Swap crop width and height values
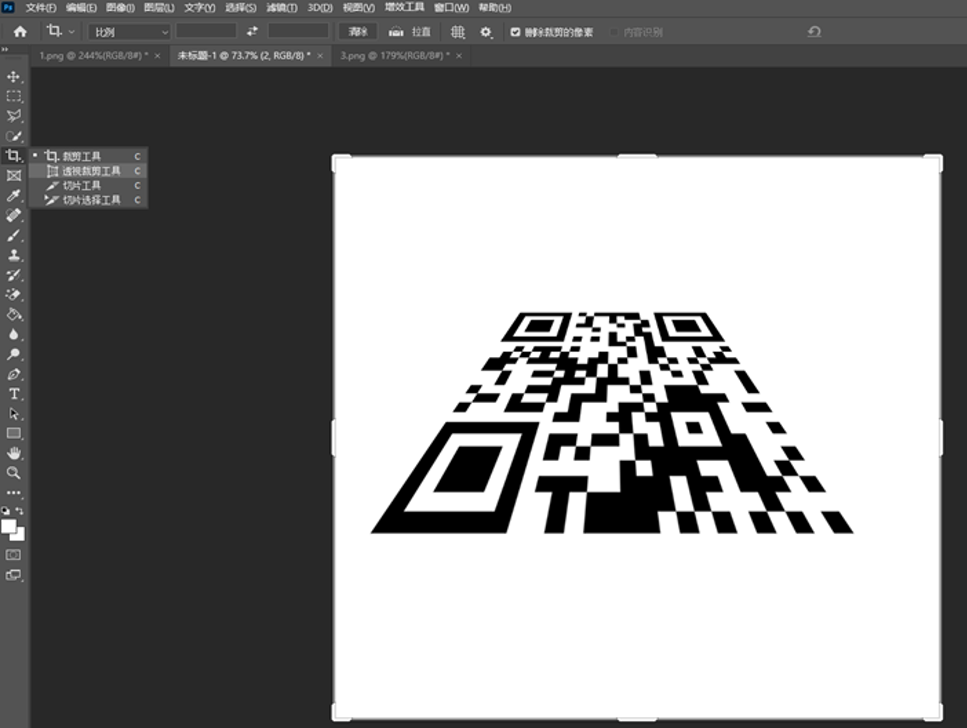Viewport: 967px width, 728px height. tap(252, 31)
